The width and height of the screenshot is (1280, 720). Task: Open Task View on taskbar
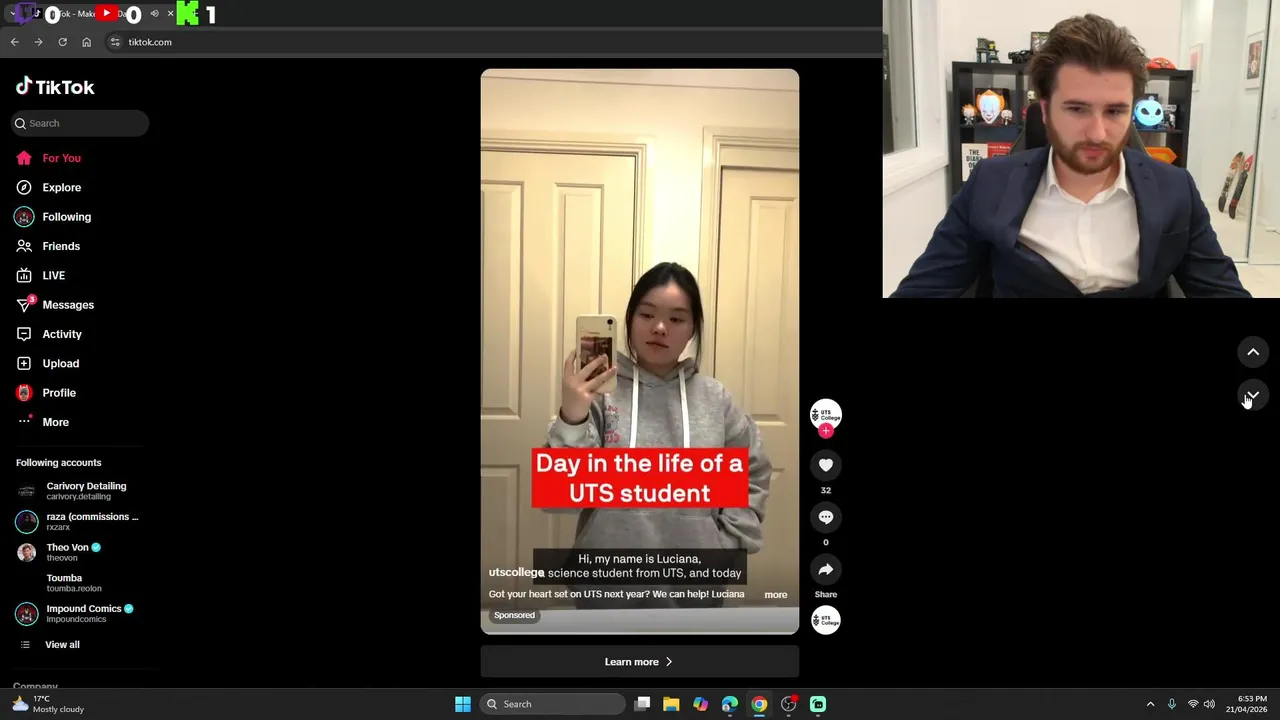pyautogui.click(x=642, y=704)
